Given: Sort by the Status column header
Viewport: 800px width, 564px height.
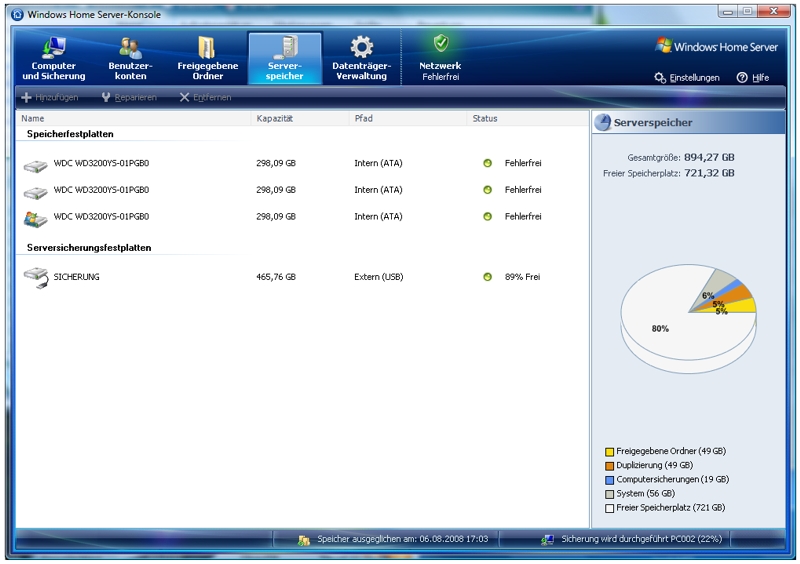Looking at the screenshot, I should click(x=528, y=118).
